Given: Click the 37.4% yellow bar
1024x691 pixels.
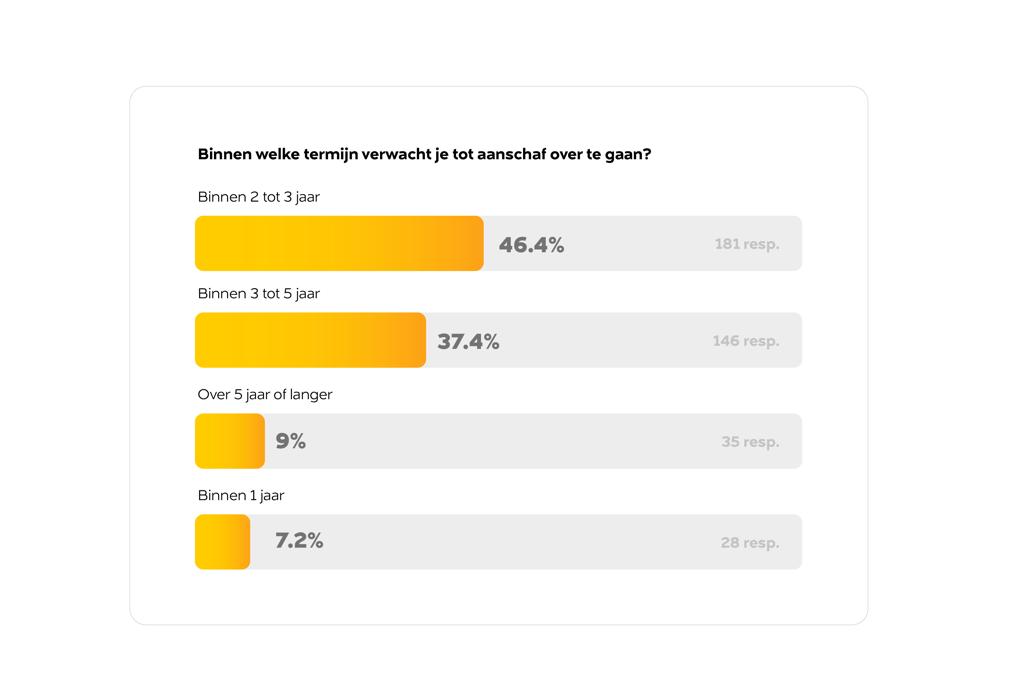Looking at the screenshot, I should click(310, 340).
